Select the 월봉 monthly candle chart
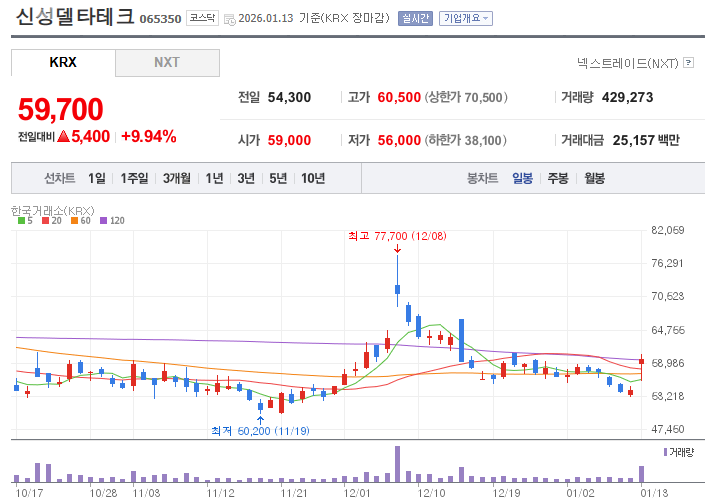 point(594,179)
